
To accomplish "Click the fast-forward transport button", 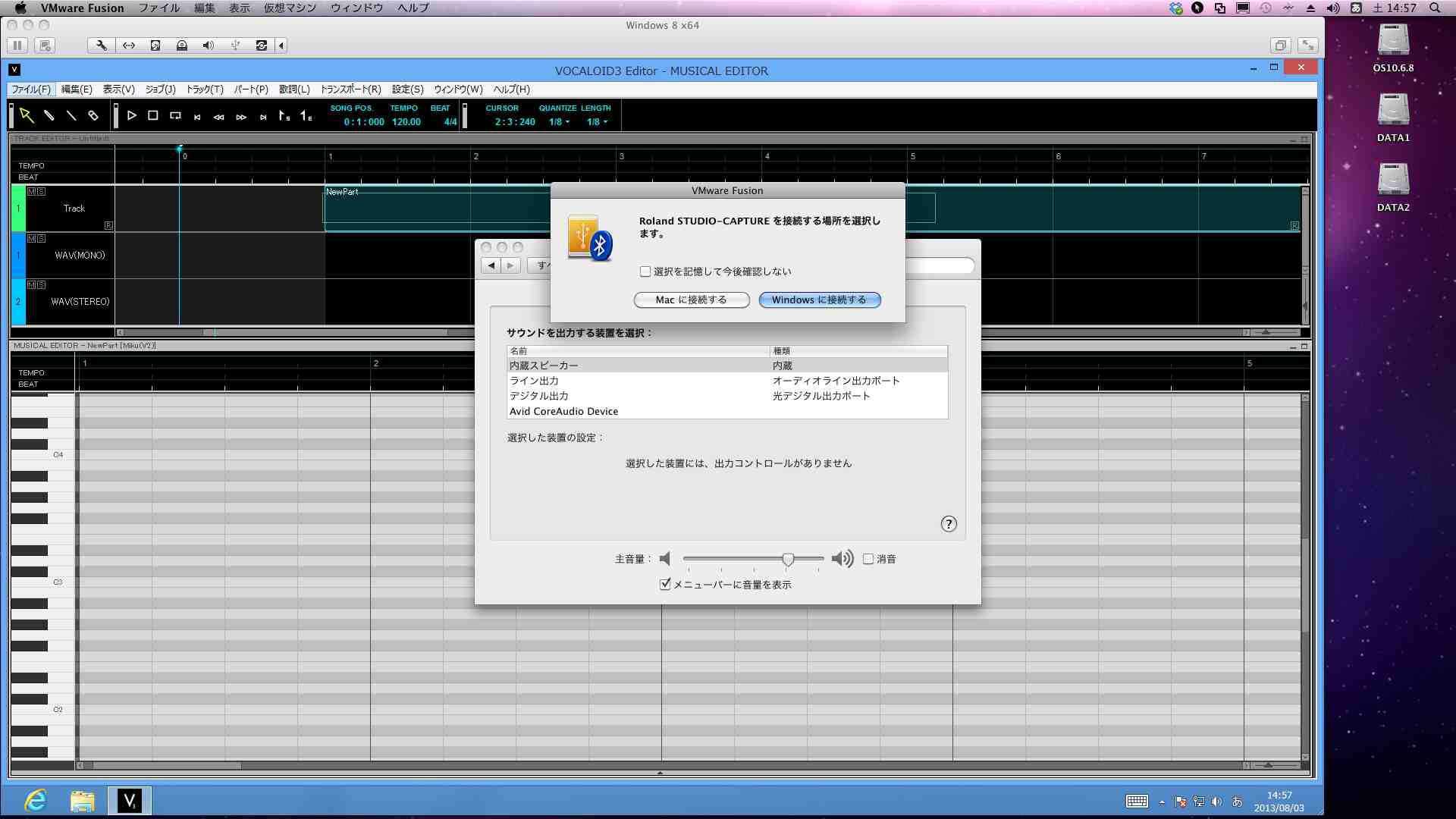I will tap(241, 117).
